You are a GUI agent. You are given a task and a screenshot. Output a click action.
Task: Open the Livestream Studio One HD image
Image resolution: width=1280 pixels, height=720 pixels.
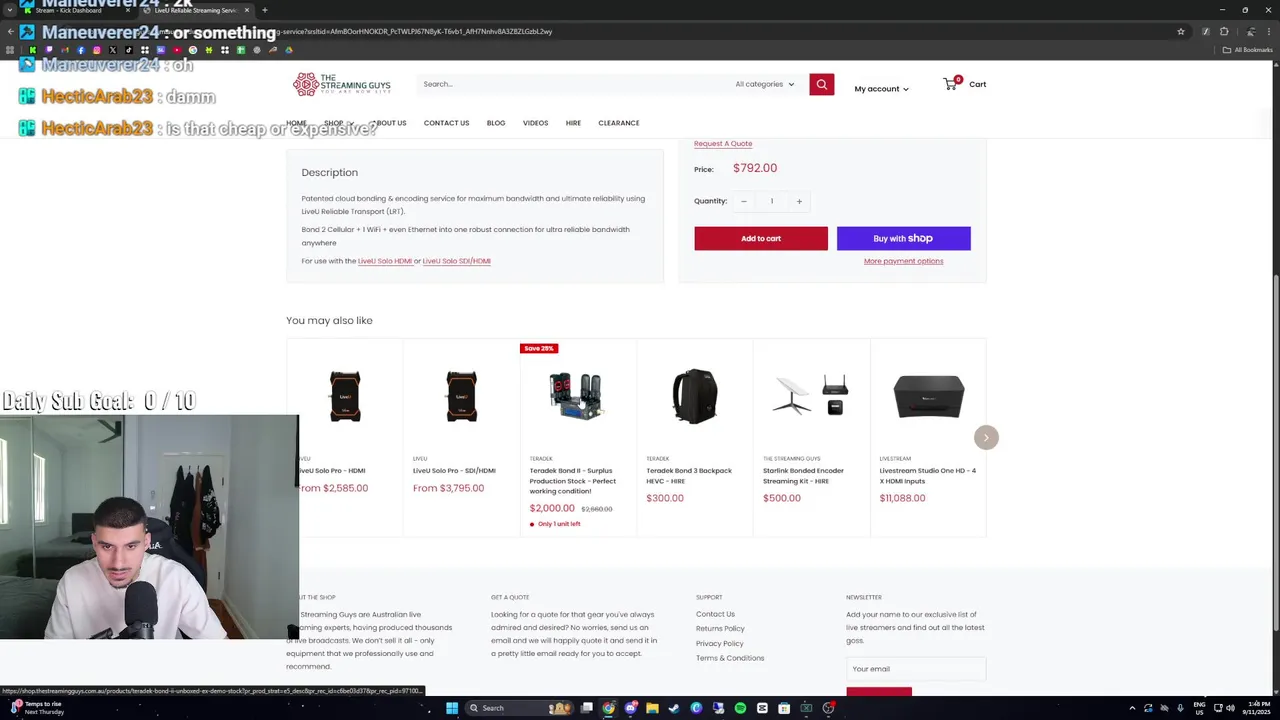coord(928,396)
